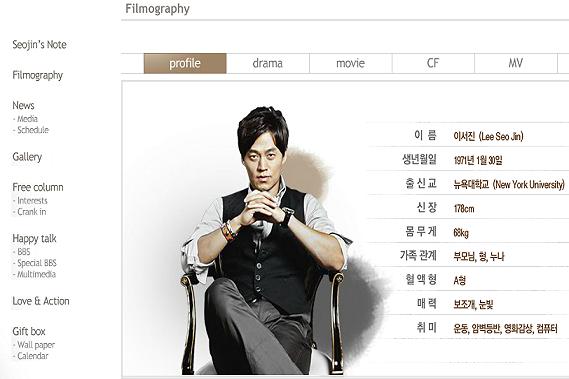Open Crank in link
569x379 pixels.
[29, 212]
